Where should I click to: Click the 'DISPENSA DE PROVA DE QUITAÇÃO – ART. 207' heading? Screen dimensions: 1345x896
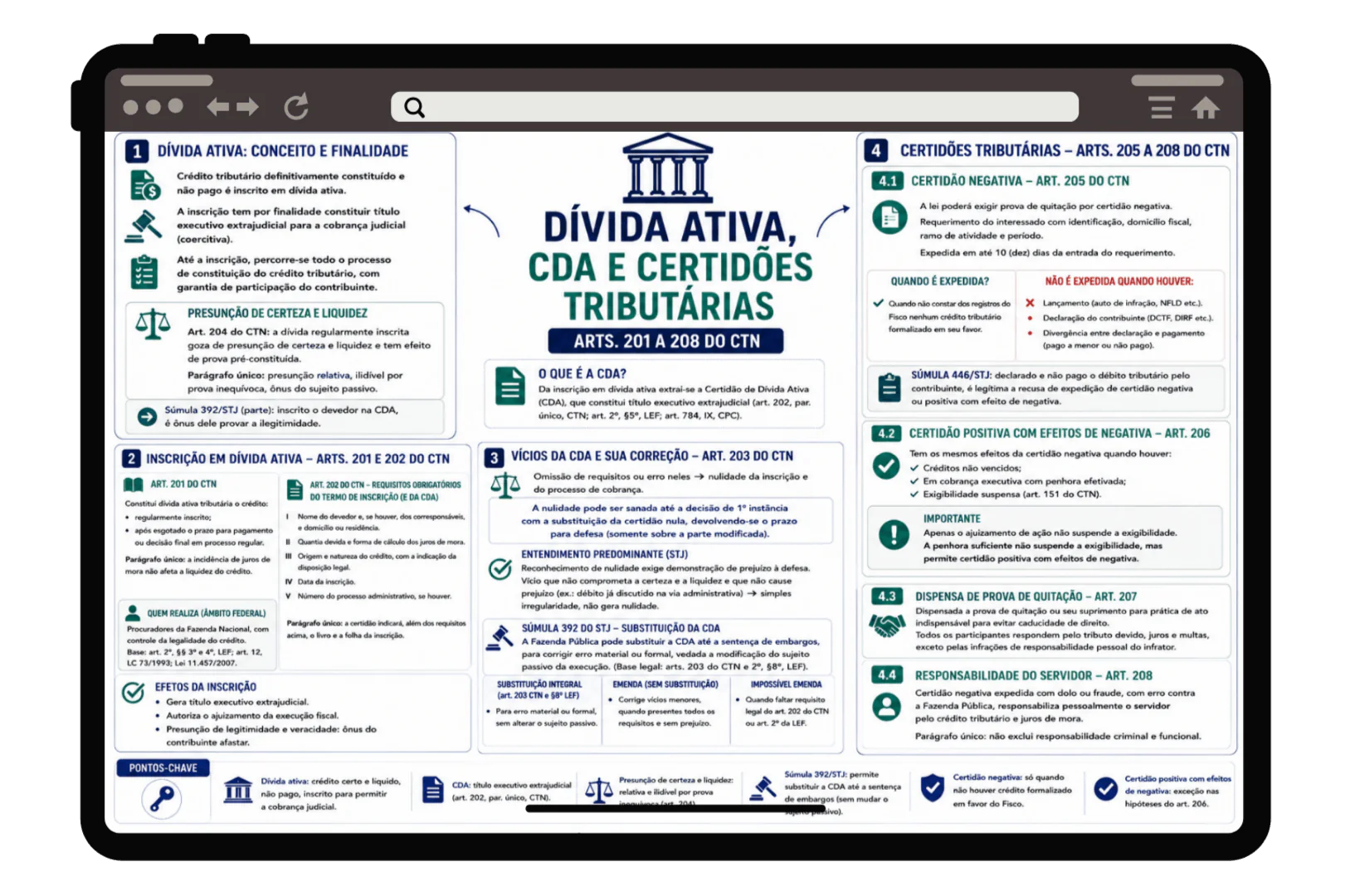(1026, 597)
